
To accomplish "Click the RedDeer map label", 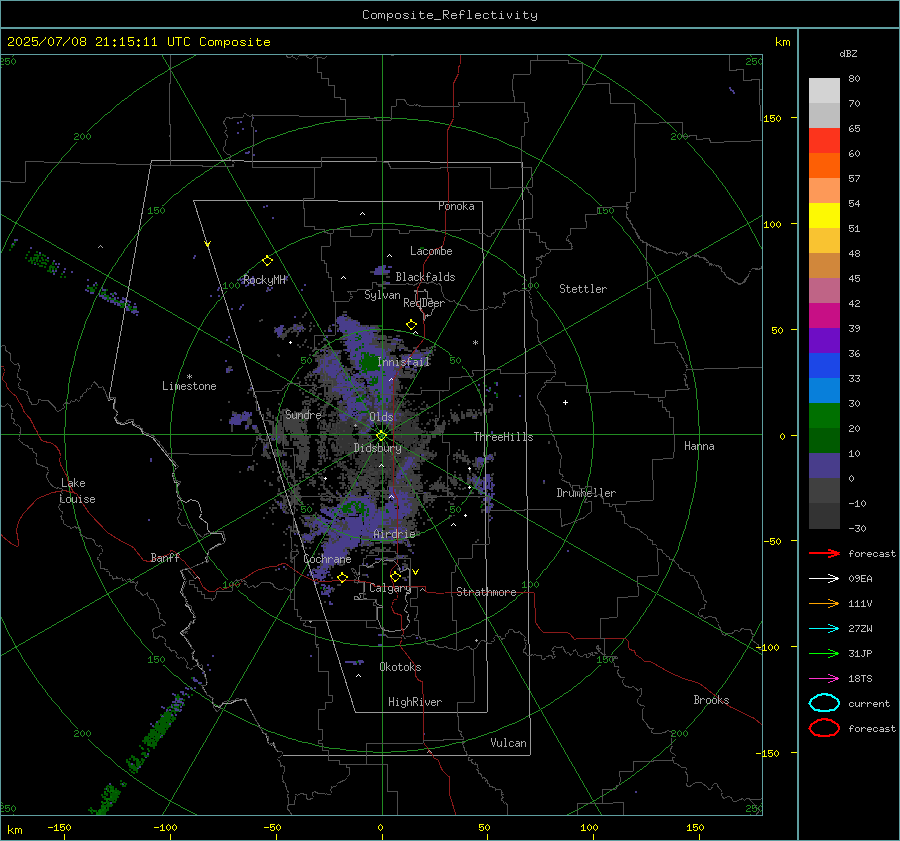I will (x=424, y=303).
